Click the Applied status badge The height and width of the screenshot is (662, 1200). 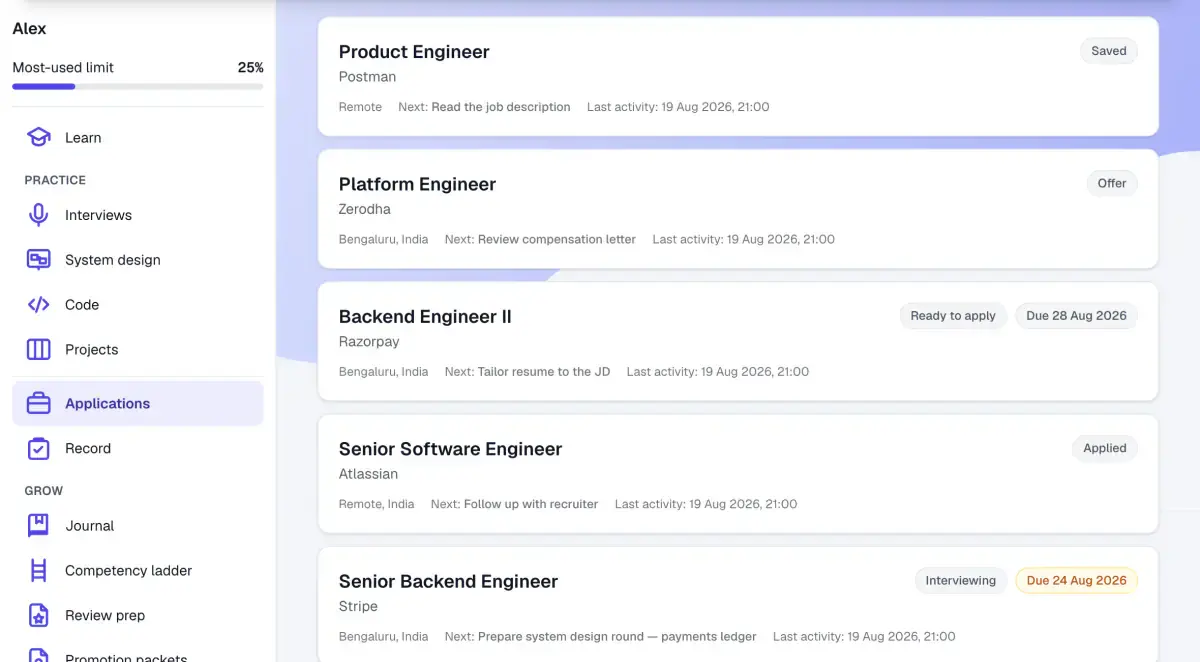(x=1105, y=448)
